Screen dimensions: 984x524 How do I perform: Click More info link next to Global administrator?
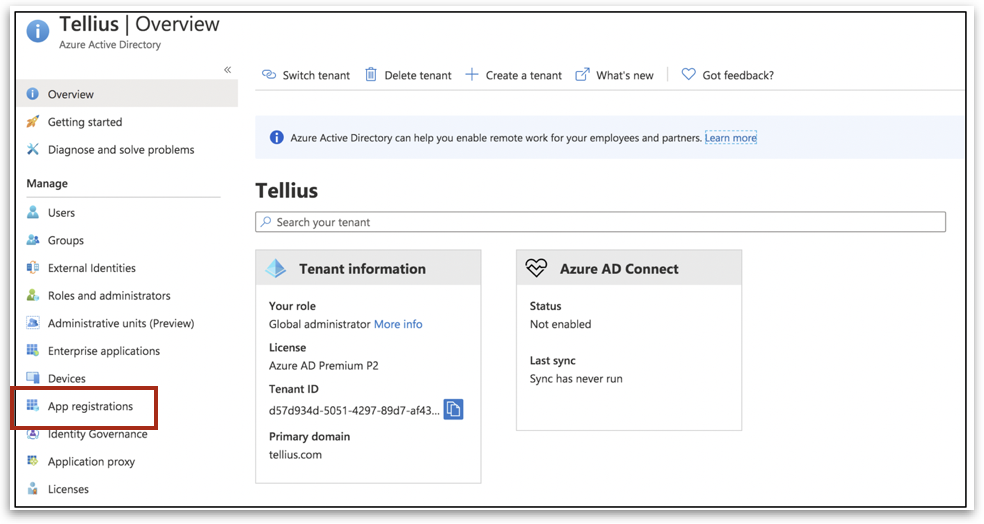(398, 324)
